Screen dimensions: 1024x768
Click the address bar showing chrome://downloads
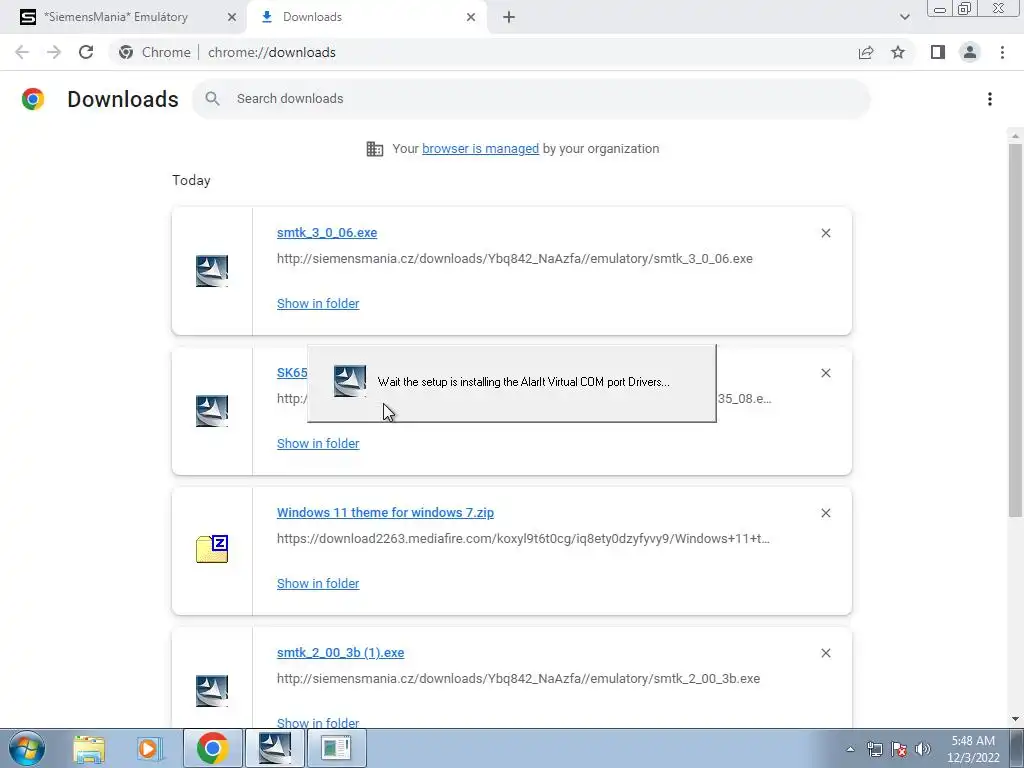272,52
